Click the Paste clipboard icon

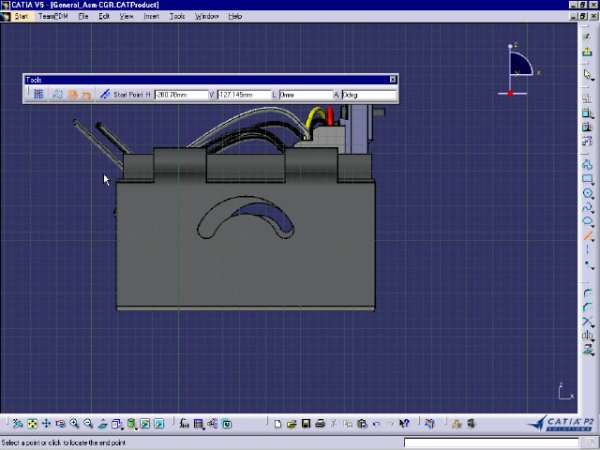362,424
